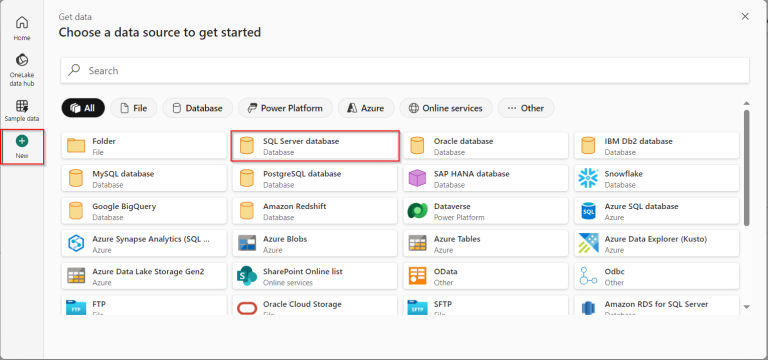This screenshot has height=360, width=768.
Task: Click the 'PostgreSQL database' label text
Action: click(302, 174)
